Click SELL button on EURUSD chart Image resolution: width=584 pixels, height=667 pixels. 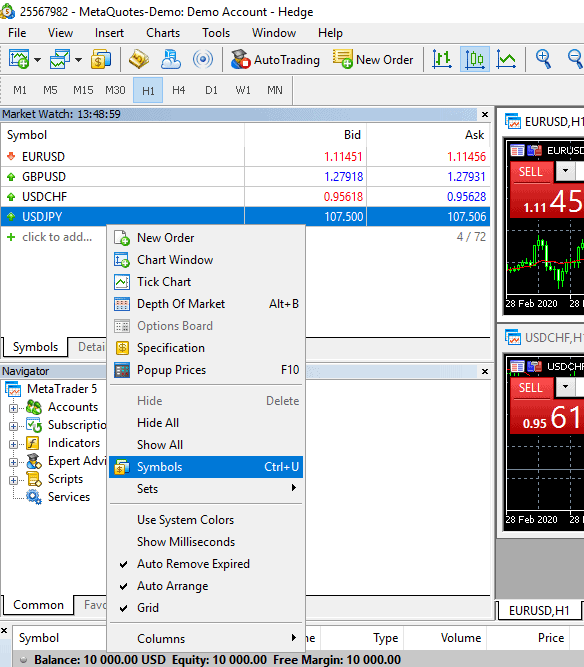point(531,172)
